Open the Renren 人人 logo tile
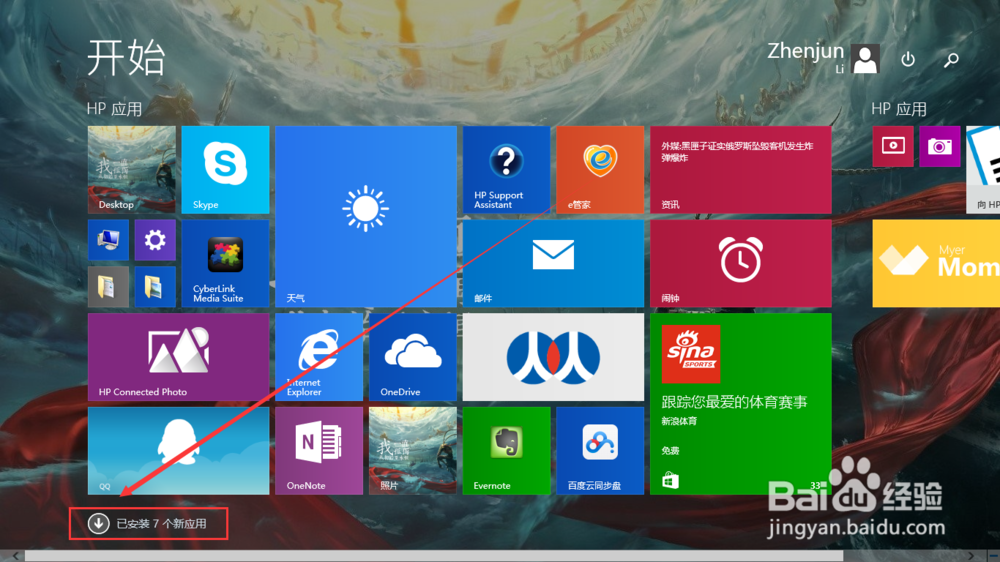Image resolution: width=1000 pixels, height=562 pixels. click(x=553, y=357)
